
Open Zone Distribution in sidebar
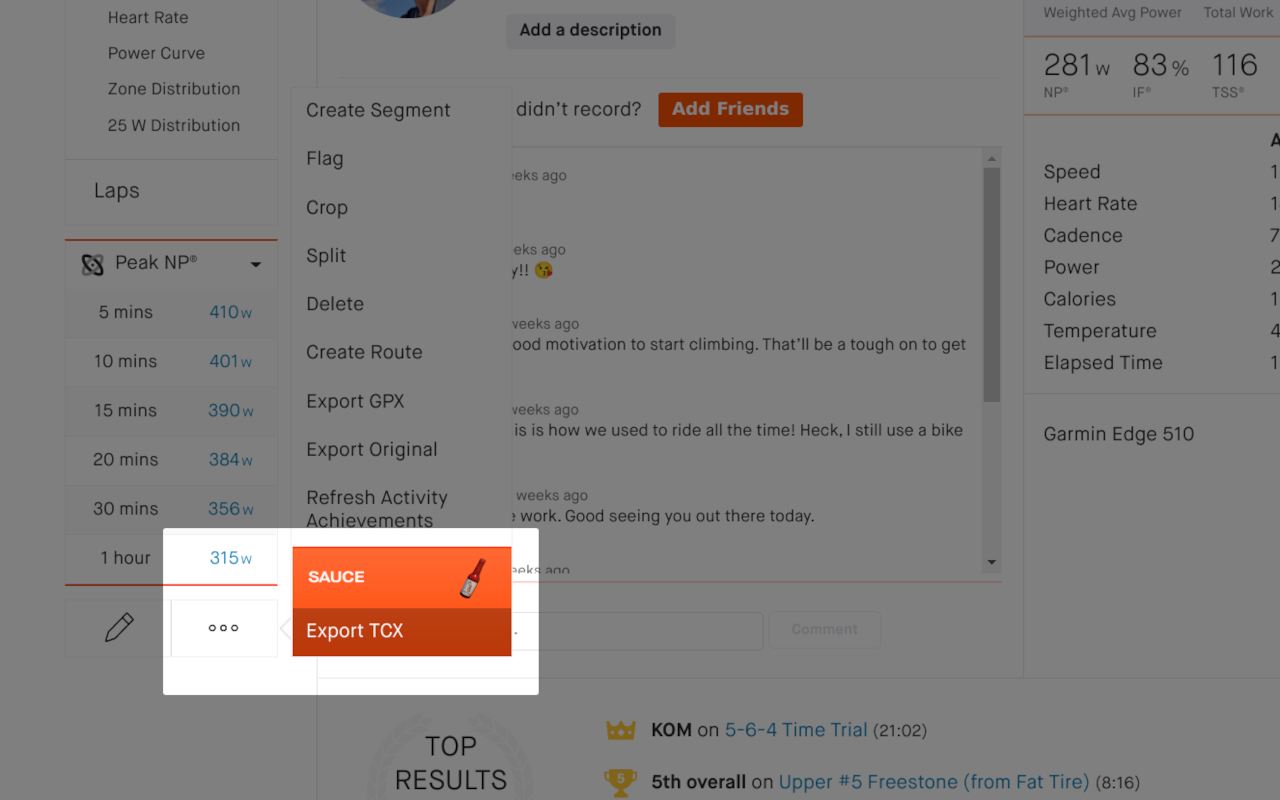tap(174, 89)
